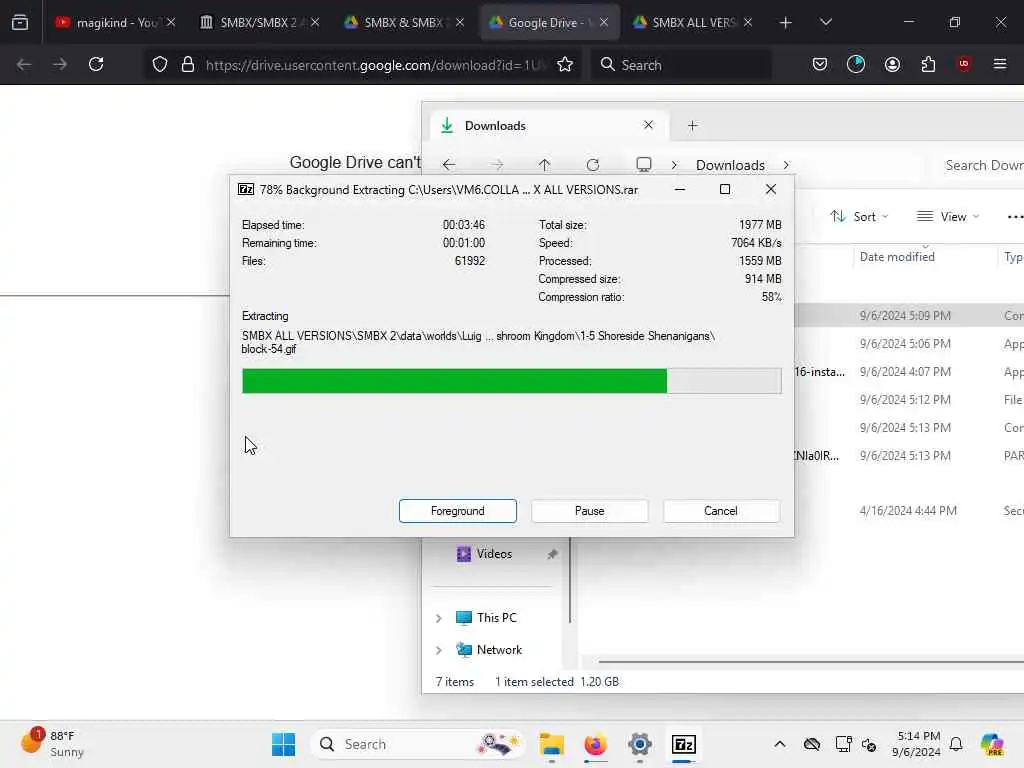Click the Search Downloads field
Viewport: 1024px width, 768px height.
coord(980,165)
